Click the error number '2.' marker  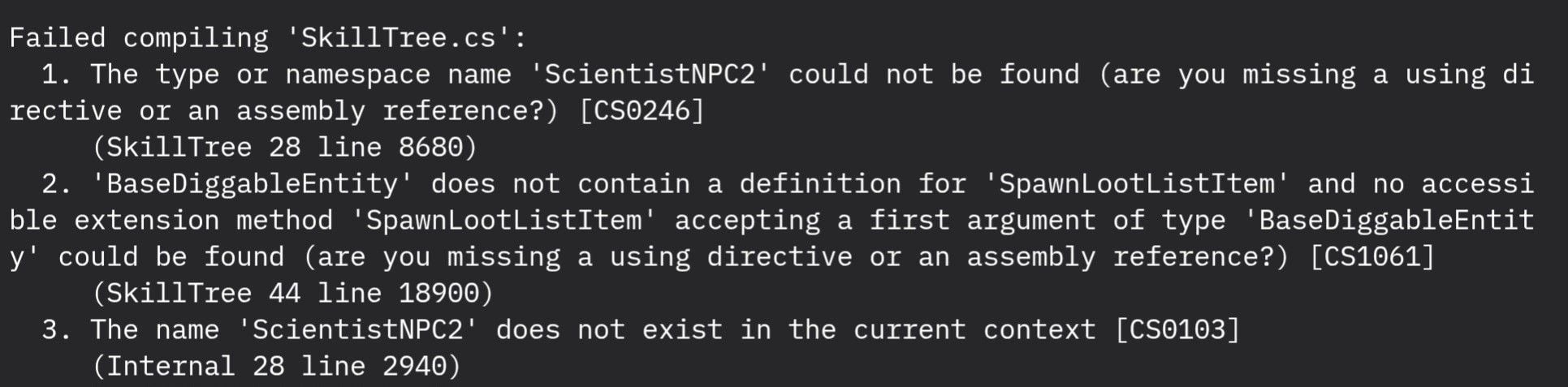[56, 184]
